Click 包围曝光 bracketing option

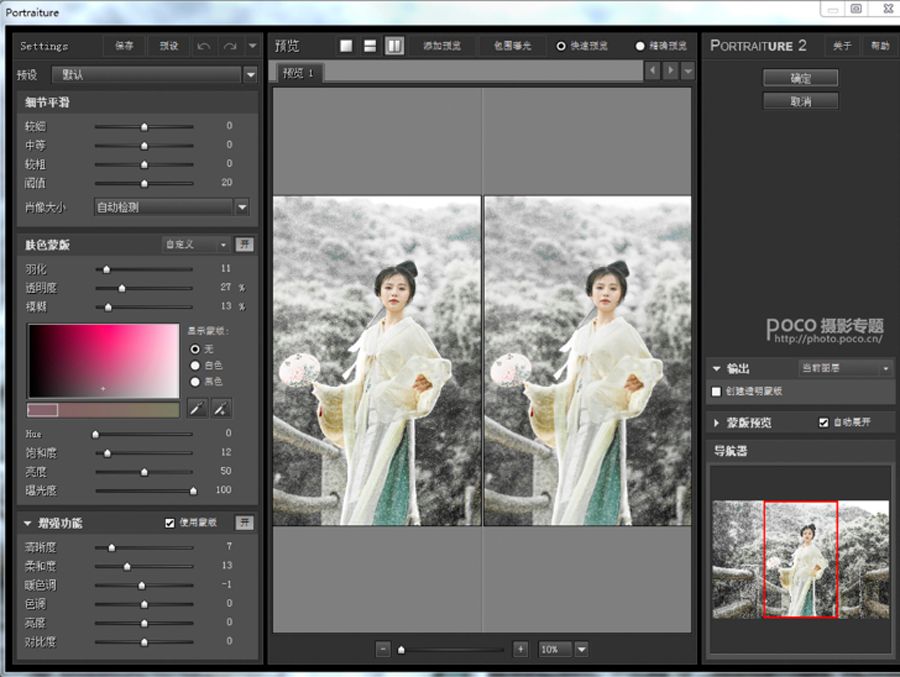[x=513, y=46]
